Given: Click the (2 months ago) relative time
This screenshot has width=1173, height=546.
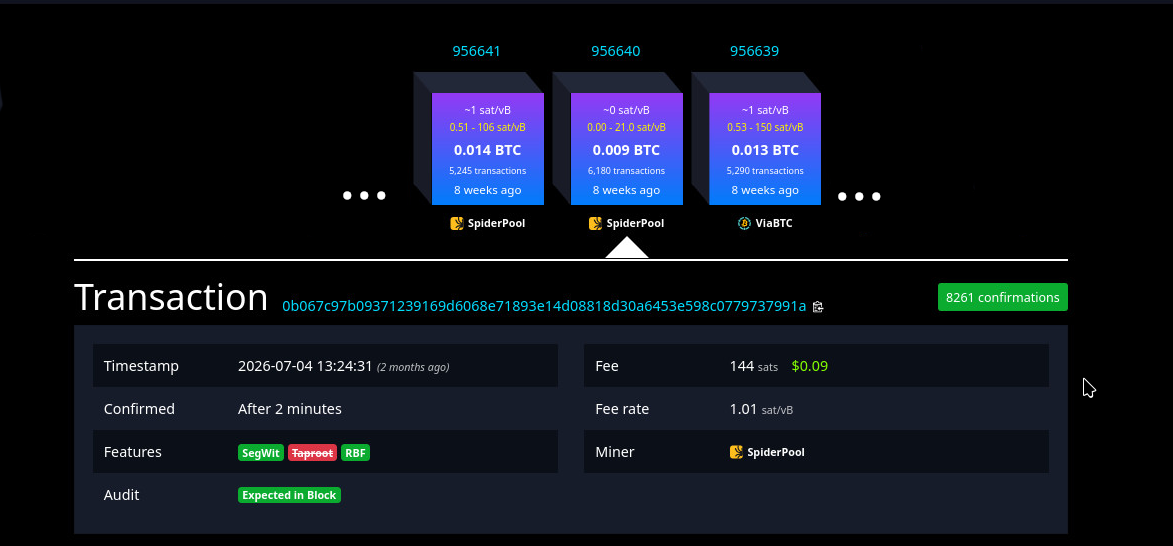Looking at the screenshot, I should point(413,367).
